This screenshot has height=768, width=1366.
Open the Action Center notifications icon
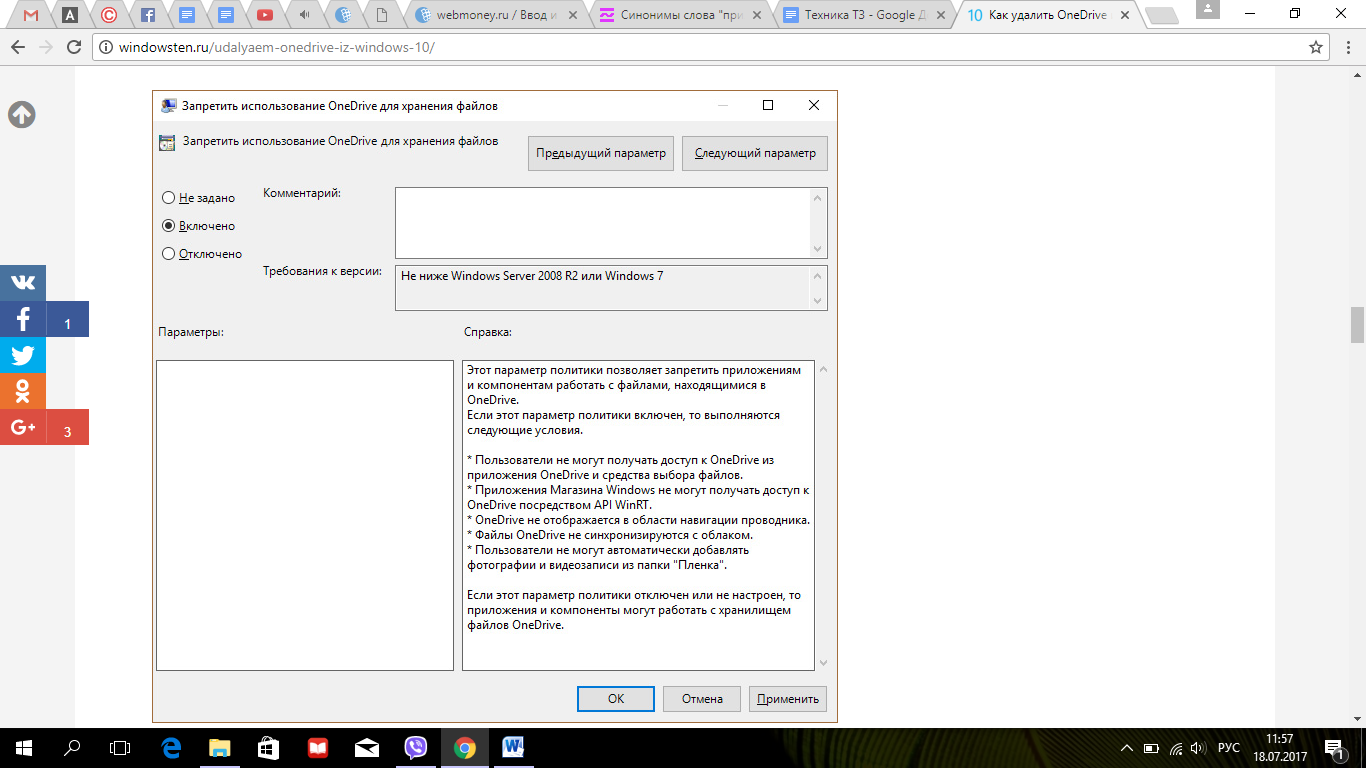click(1337, 748)
